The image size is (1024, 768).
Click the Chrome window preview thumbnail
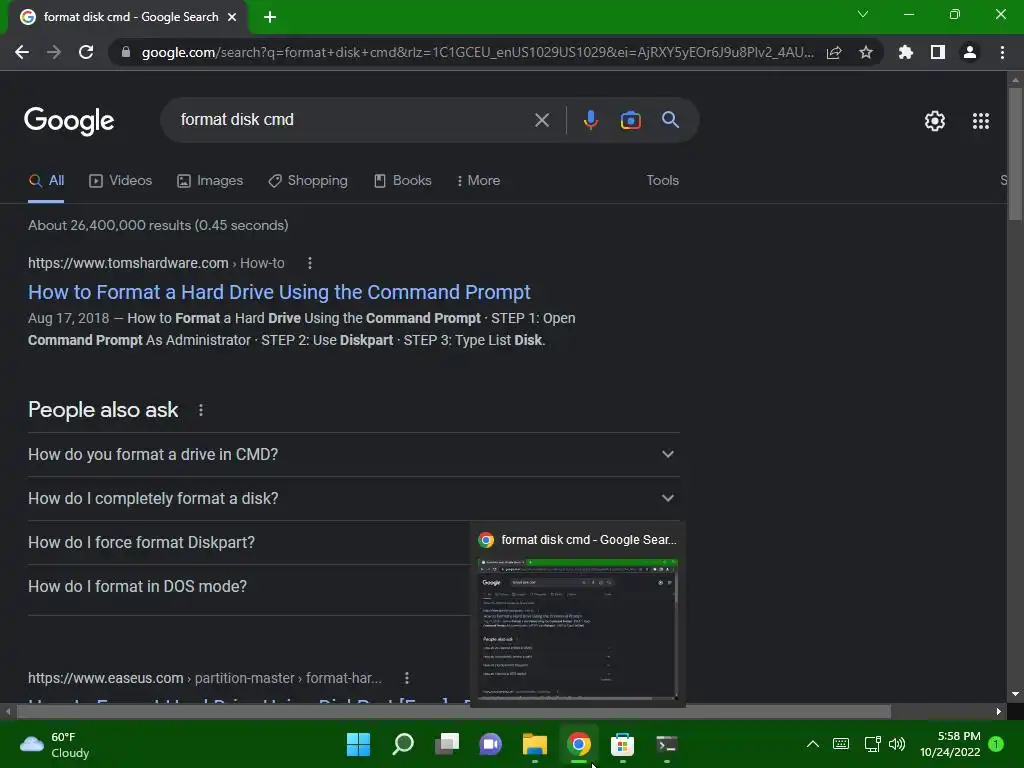tap(578, 629)
